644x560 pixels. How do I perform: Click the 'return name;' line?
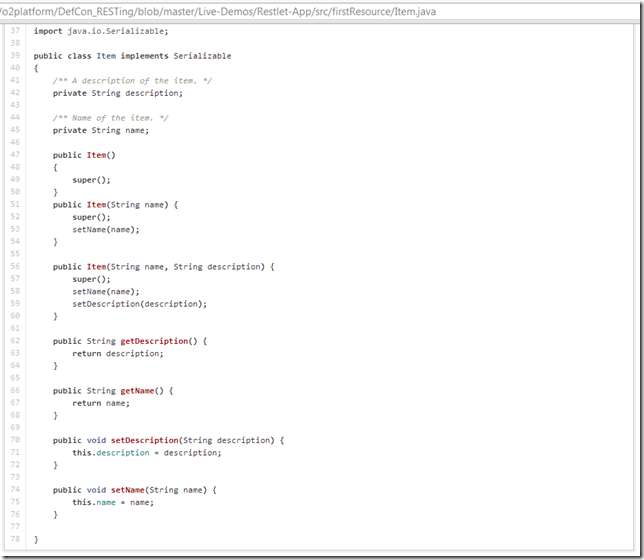(101, 403)
